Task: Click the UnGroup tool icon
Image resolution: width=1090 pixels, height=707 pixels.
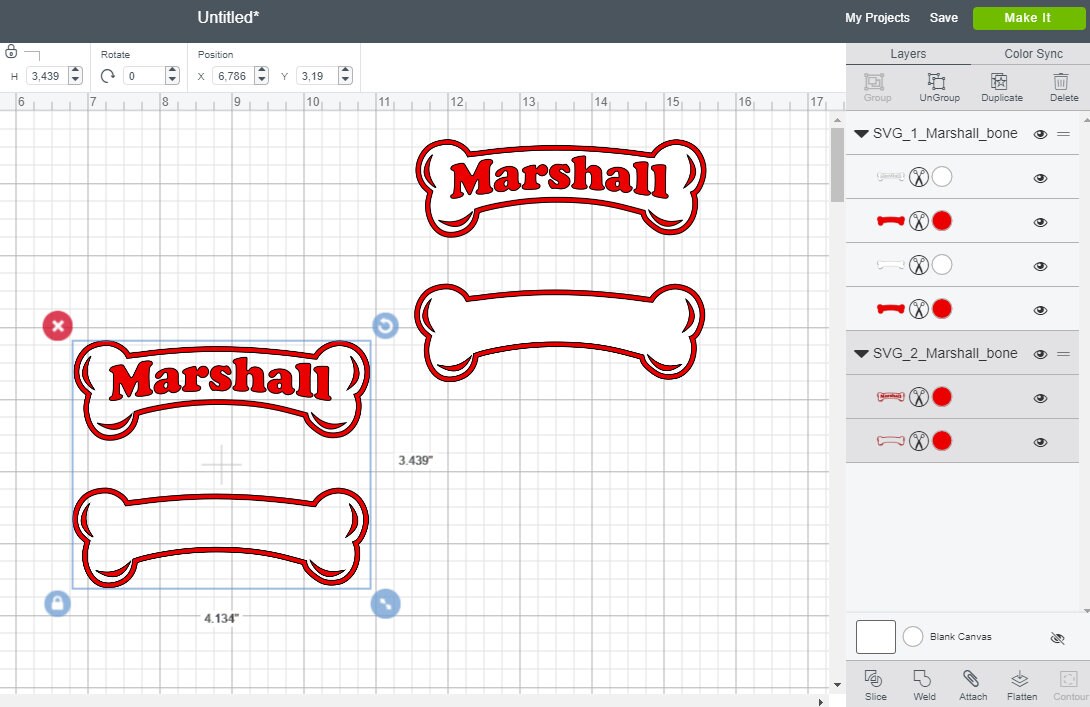Action: pos(936,81)
